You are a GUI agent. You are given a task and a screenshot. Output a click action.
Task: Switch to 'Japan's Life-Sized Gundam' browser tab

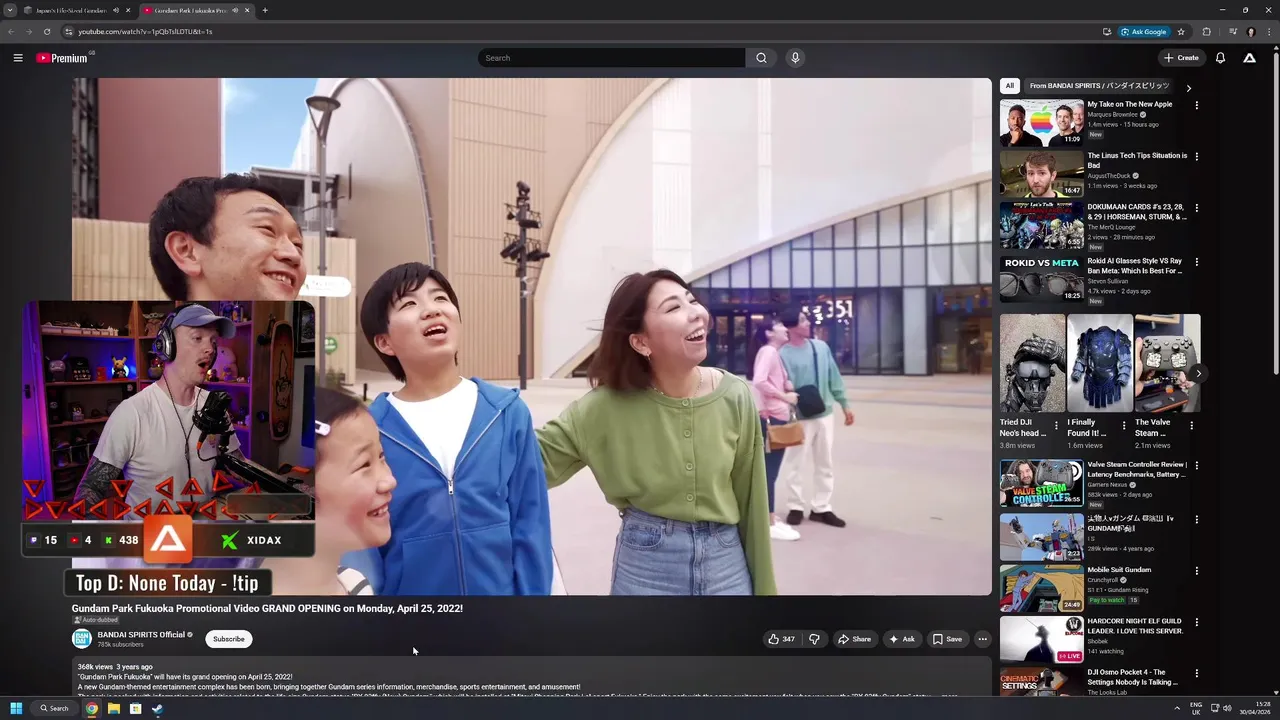(70, 10)
